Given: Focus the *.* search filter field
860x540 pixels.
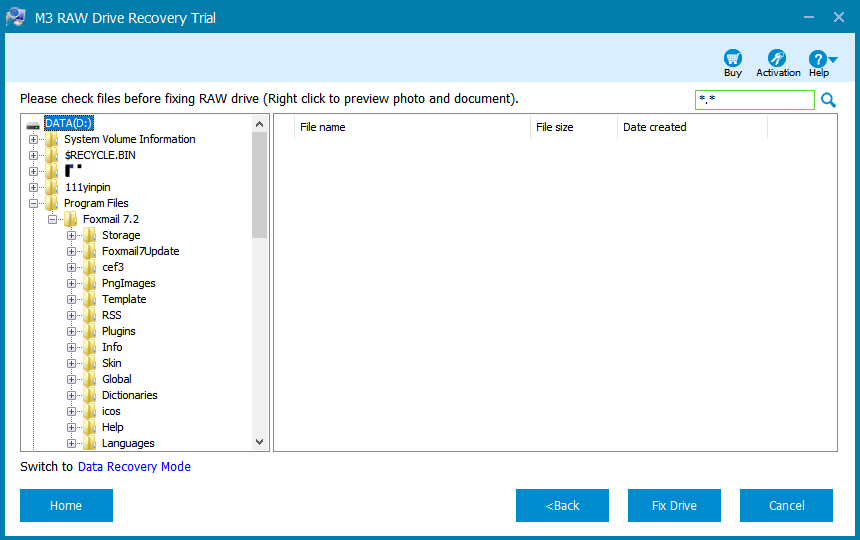Looking at the screenshot, I should [755, 100].
